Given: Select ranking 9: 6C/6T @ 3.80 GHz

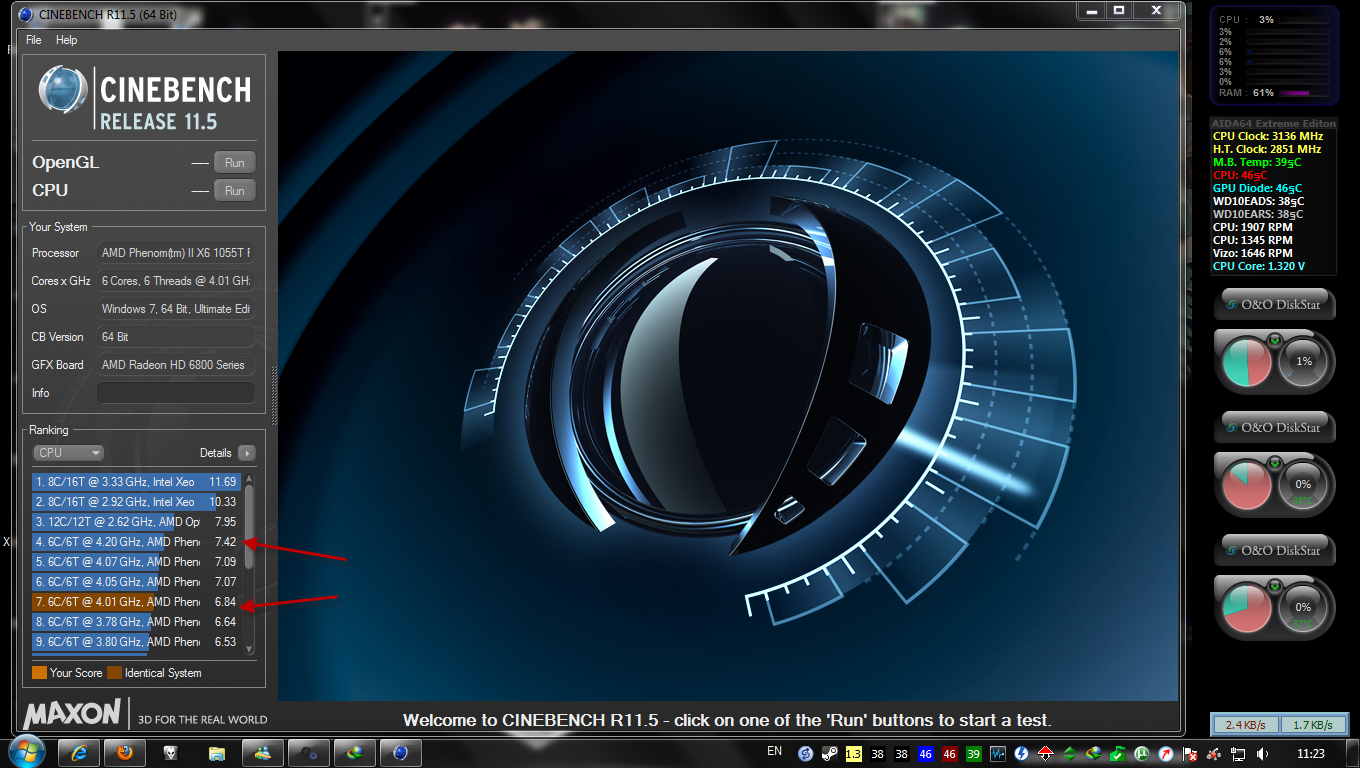Looking at the screenshot, I should click(x=137, y=642).
